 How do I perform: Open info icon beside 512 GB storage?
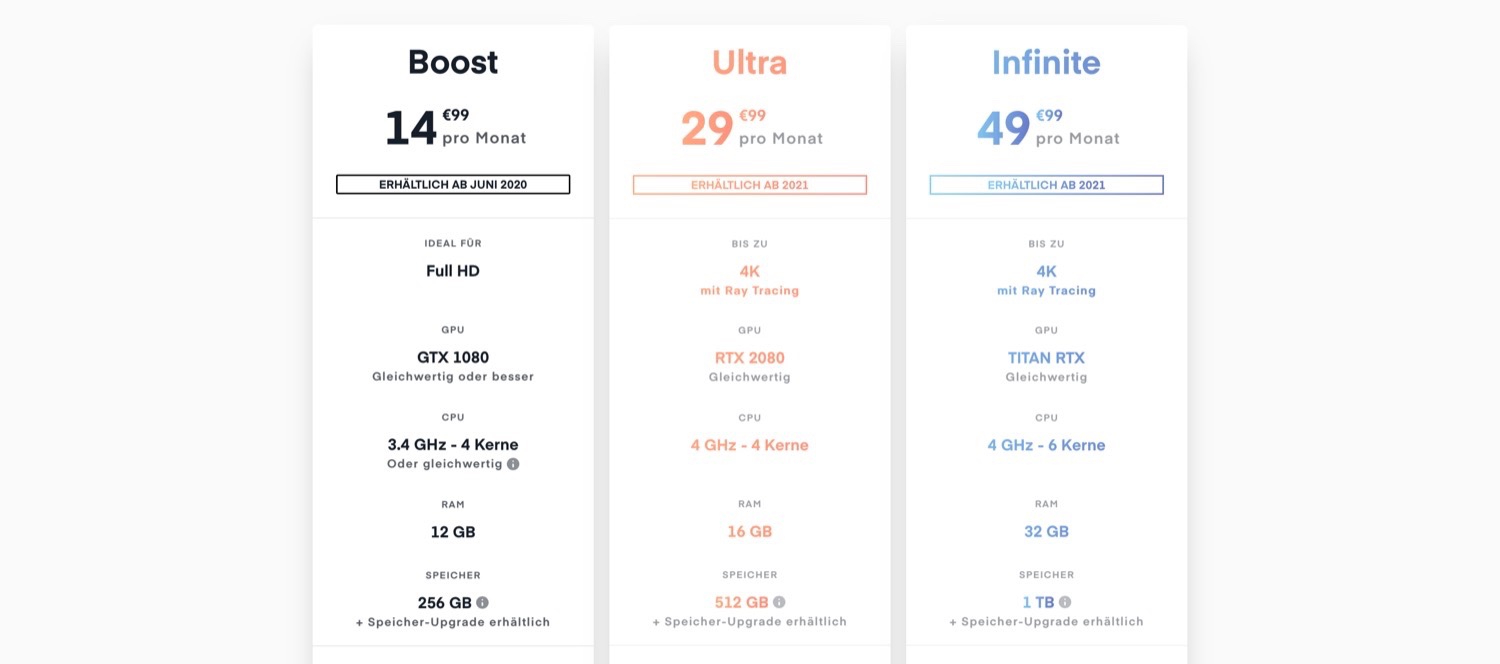[779, 602]
